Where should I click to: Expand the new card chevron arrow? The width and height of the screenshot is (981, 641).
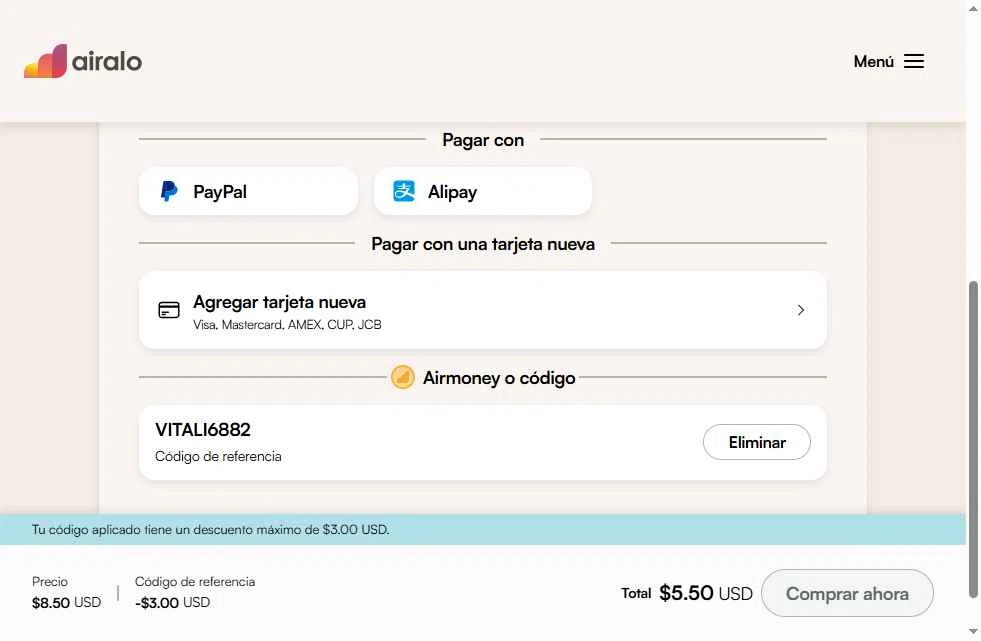tap(801, 310)
